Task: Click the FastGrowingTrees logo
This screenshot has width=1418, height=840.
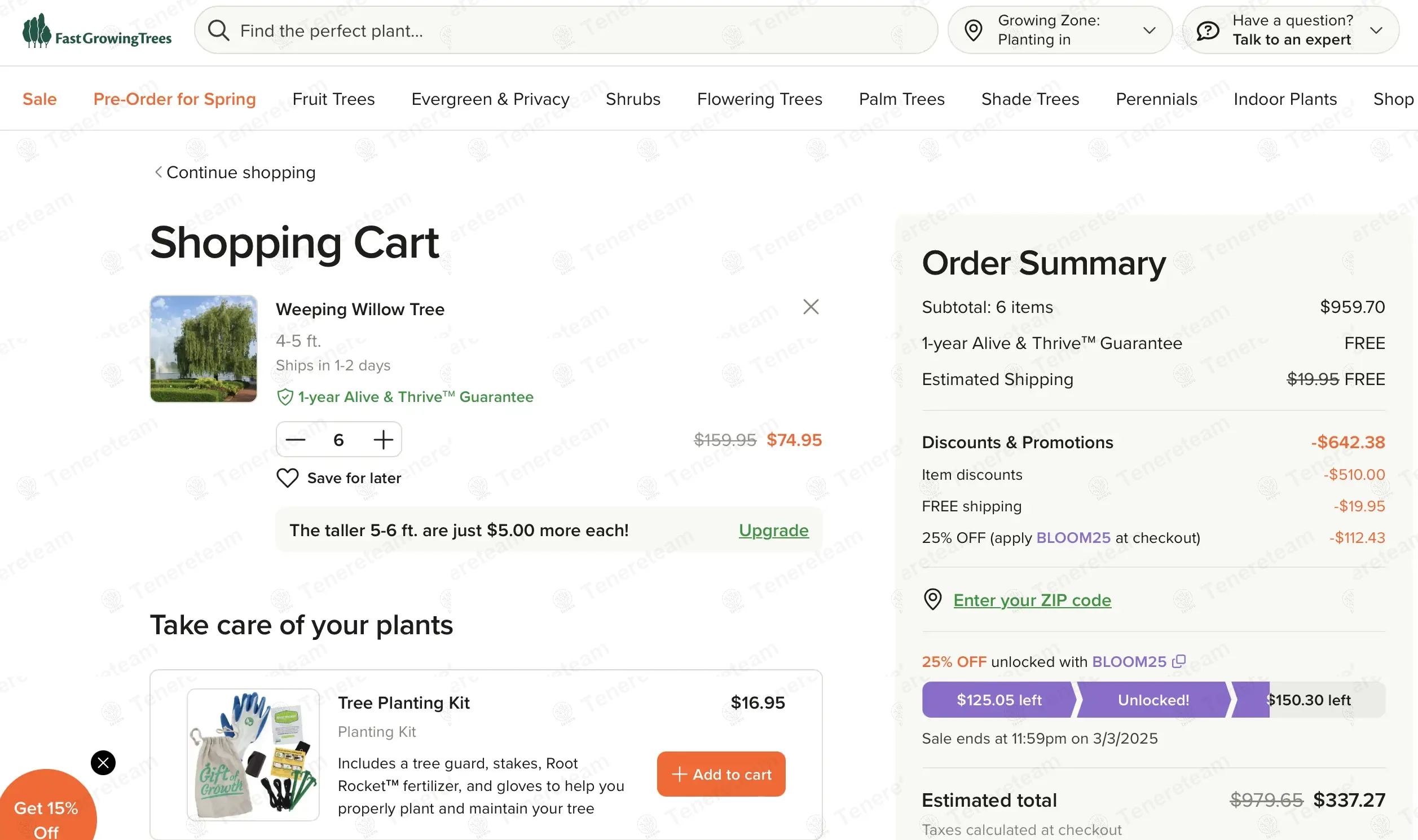Action: coord(97,31)
